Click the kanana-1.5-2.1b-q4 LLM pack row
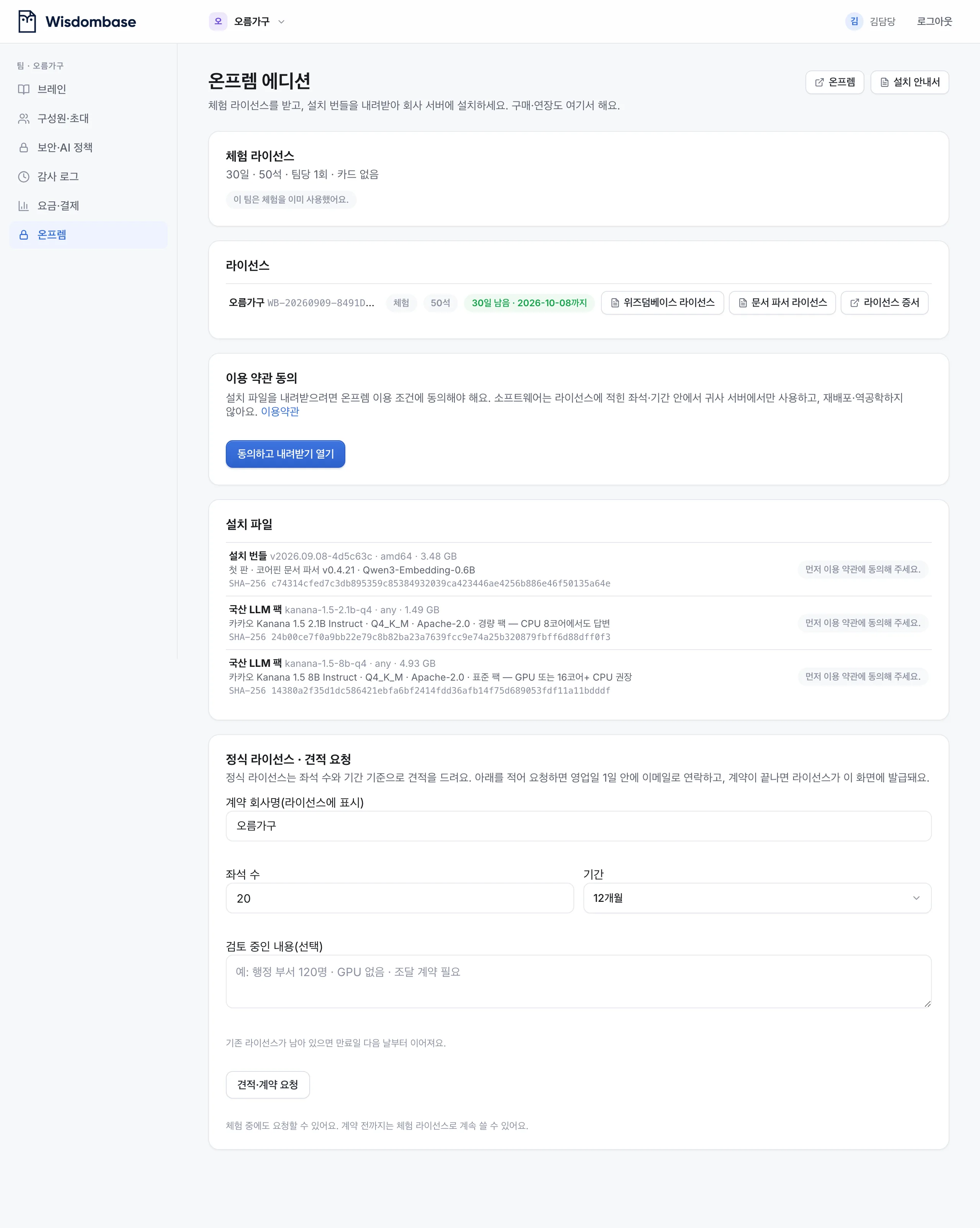This screenshot has width=980, height=1228. point(578,622)
